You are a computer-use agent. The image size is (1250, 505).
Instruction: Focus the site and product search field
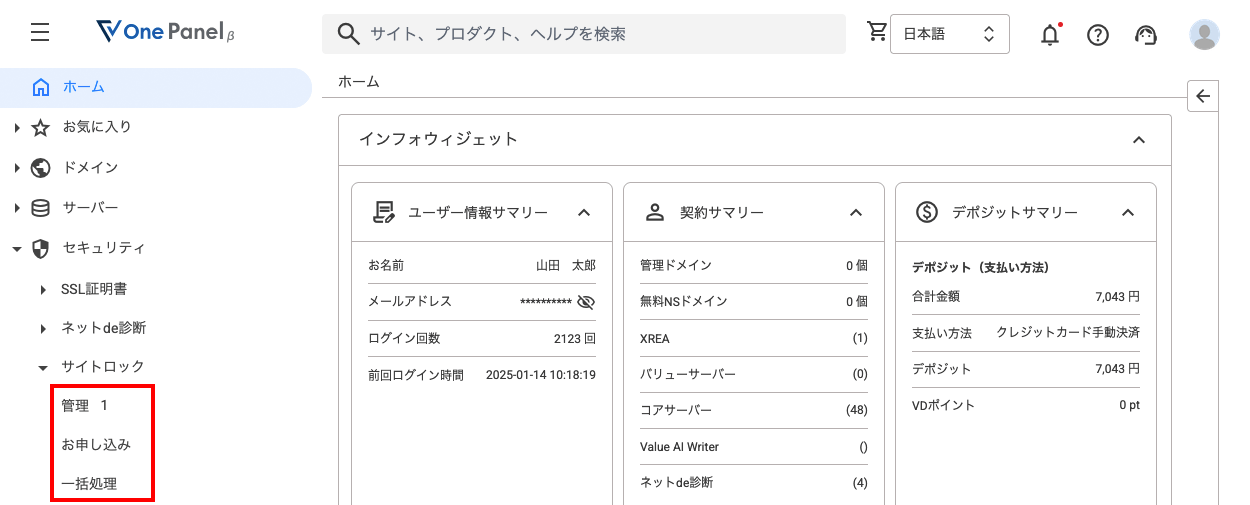point(584,34)
